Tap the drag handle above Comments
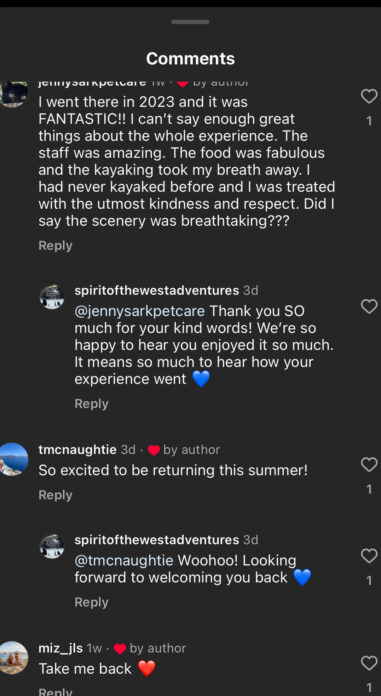The image size is (381, 696). (190, 22)
